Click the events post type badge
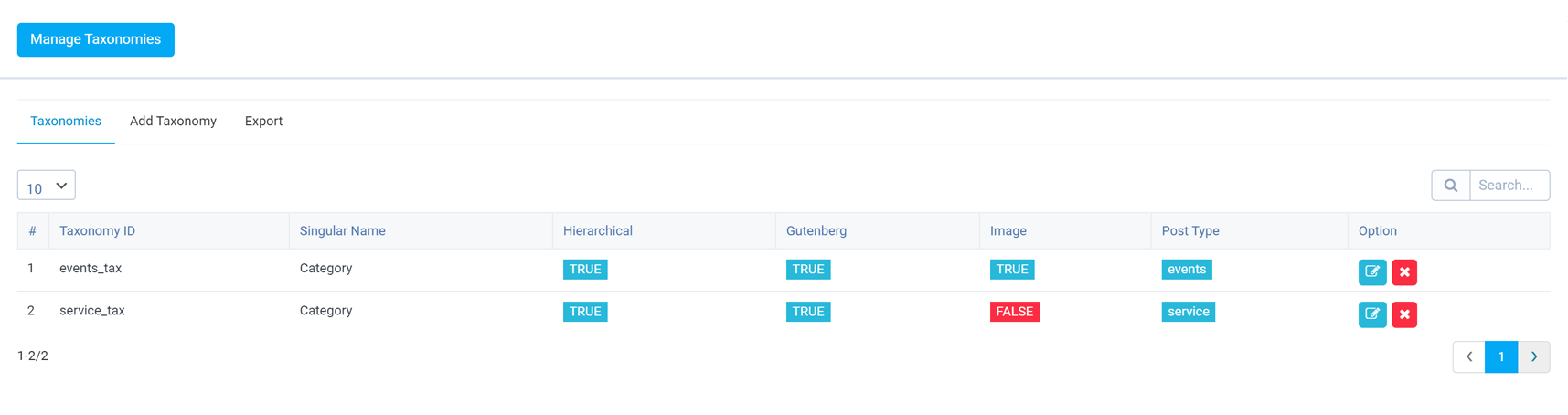The image size is (1568, 415). pyautogui.click(x=1187, y=270)
